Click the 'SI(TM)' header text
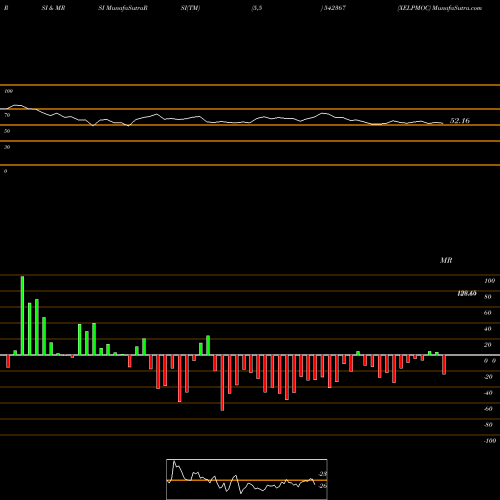The width and height of the screenshot is (500, 500). [x=190, y=8]
